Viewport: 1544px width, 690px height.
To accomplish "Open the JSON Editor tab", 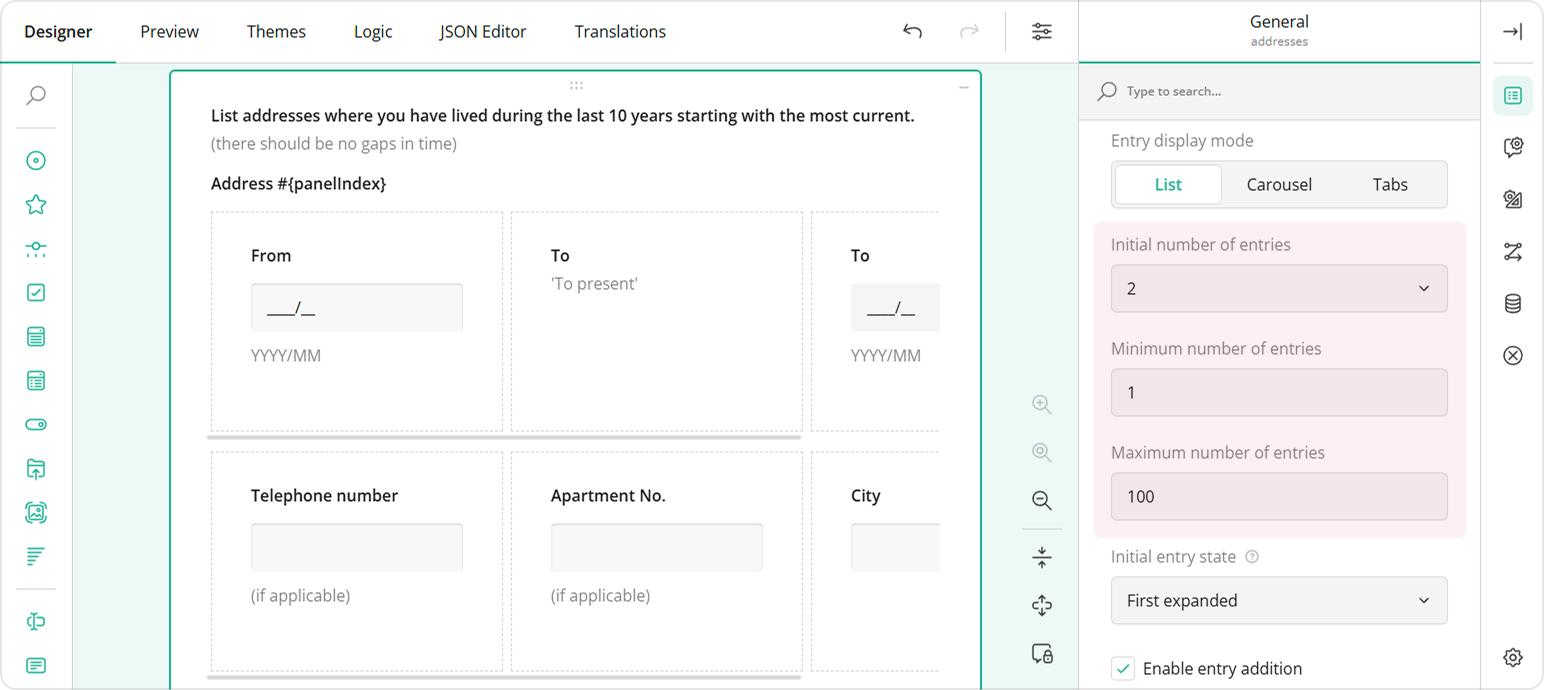I will point(482,31).
